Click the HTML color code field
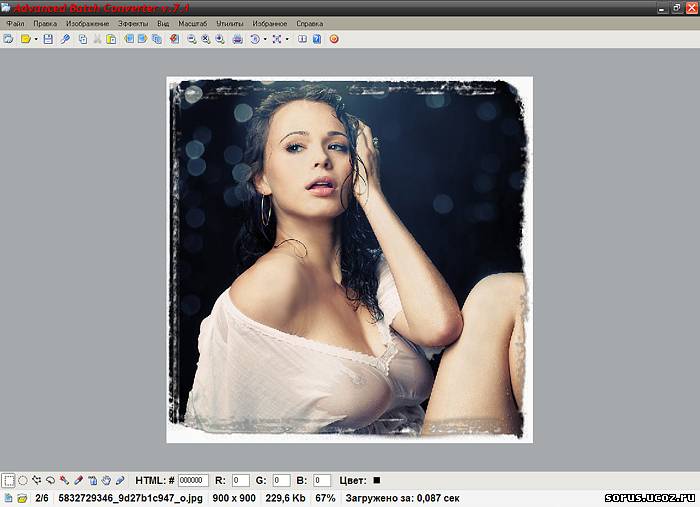Screen dimensions: 700x507 point(193,480)
